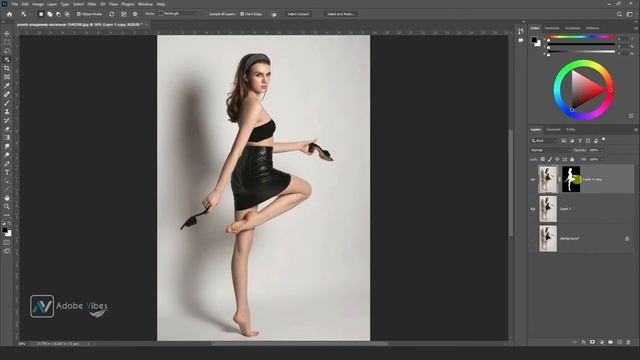The height and width of the screenshot is (360, 640).
Task: Open the tool preset picker arrow
Action: click(31, 14)
